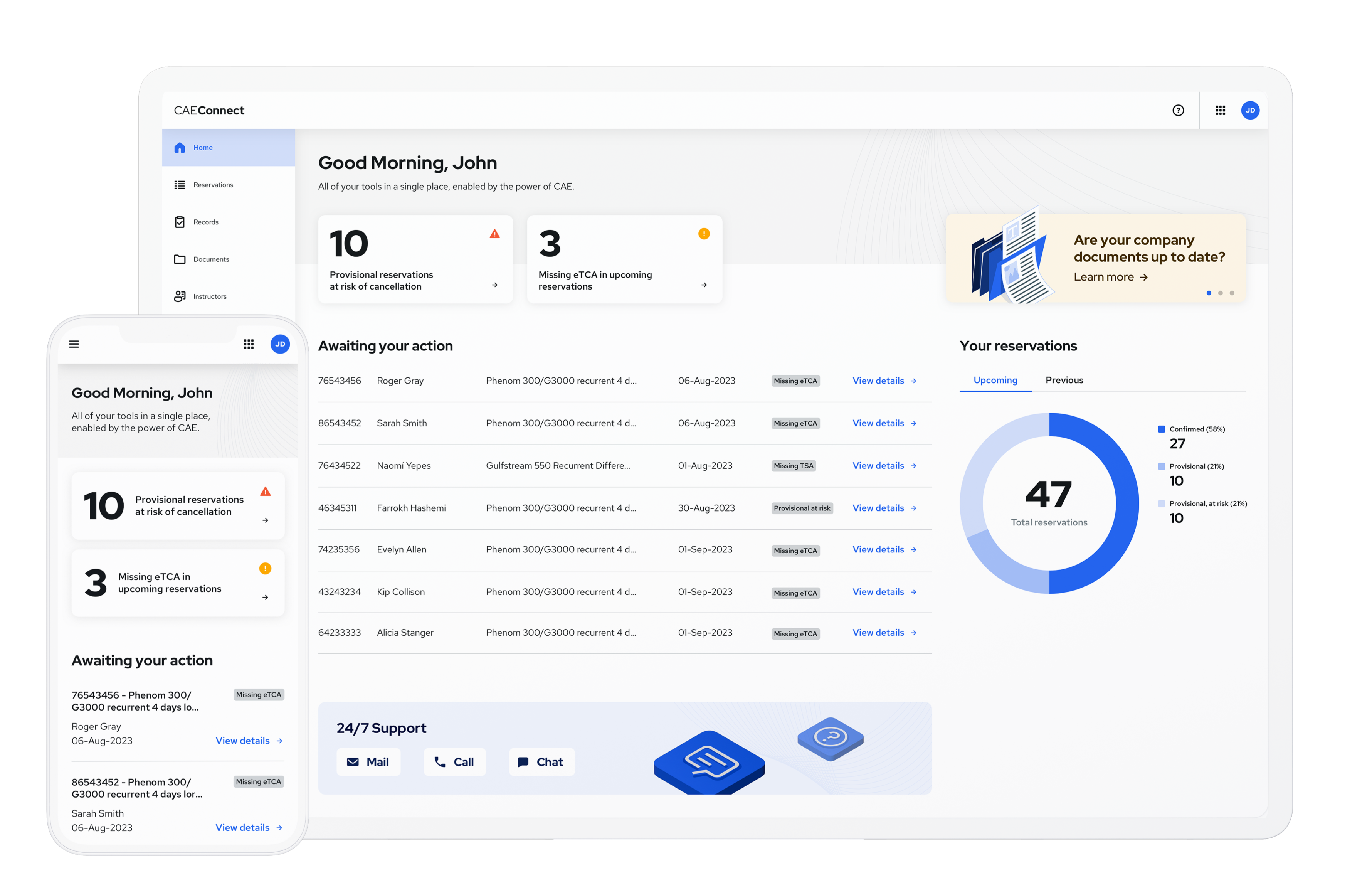Click the orange alert icon on eTCA card
This screenshot has height=889, width=1372.
pyautogui.click(x=704, y=234)
